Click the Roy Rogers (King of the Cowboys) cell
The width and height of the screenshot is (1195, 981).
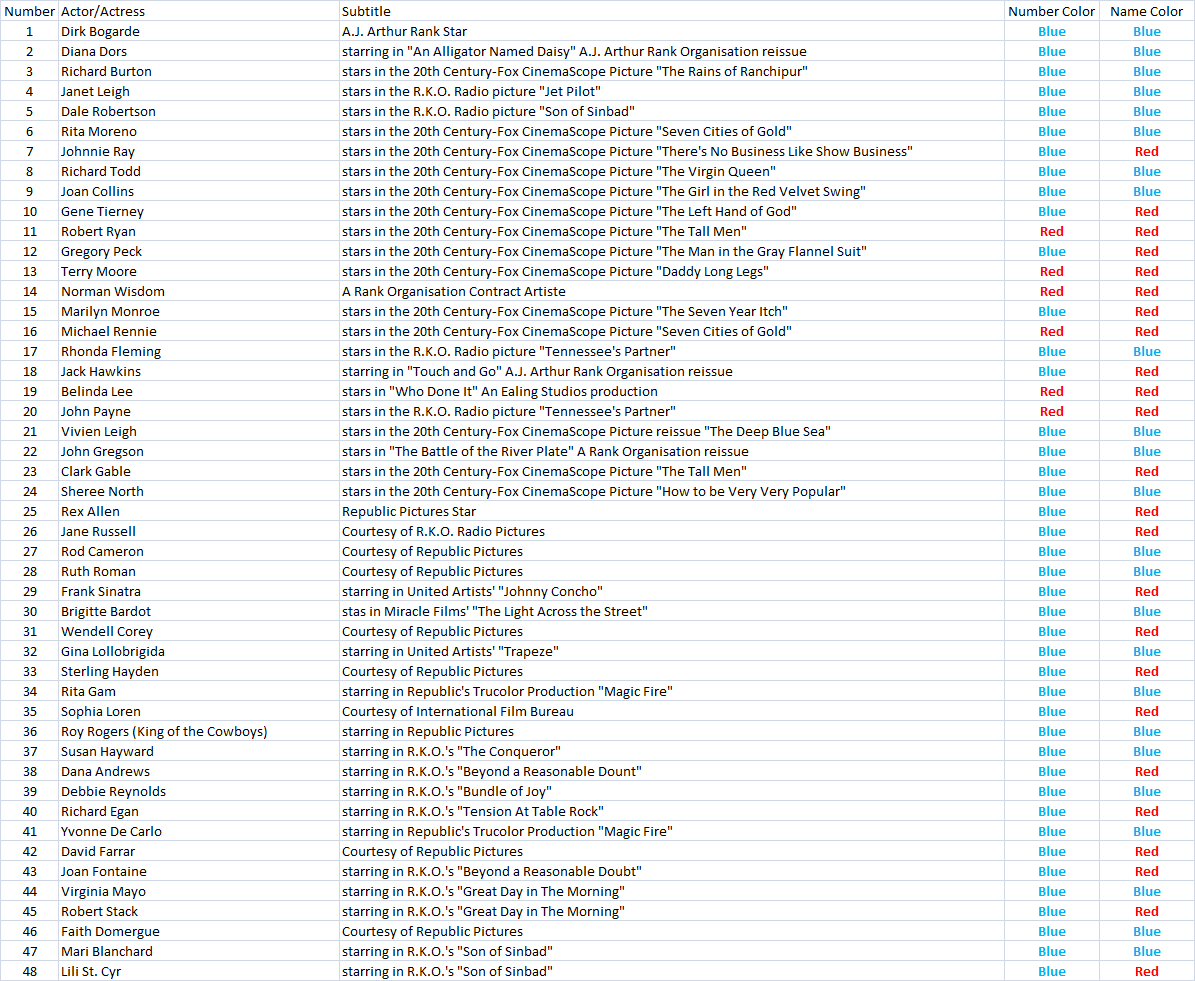tap(199, 732)
